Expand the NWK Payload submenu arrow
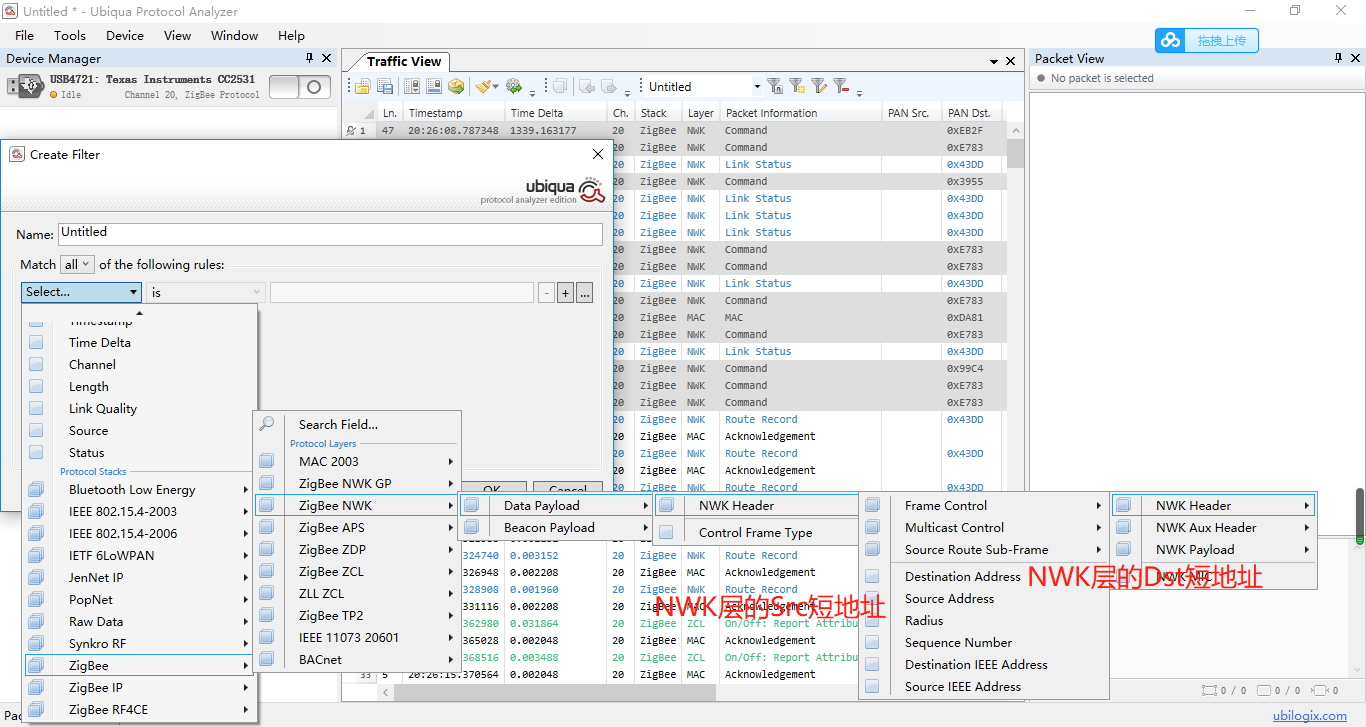This screenshot has height=727, width=1366. click(x=1307, y=549)
